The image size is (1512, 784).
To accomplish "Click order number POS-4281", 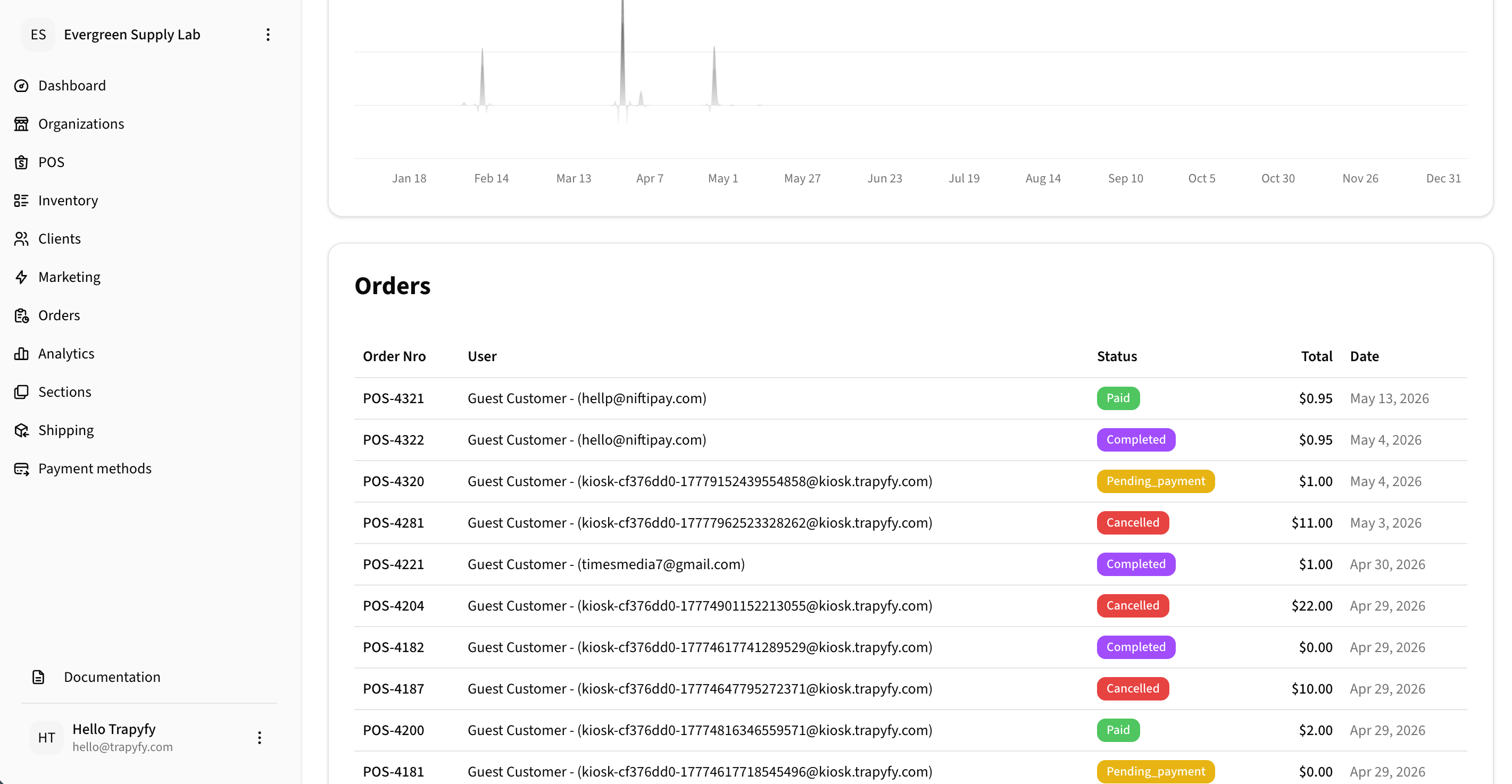I will (x=393, y=523).
